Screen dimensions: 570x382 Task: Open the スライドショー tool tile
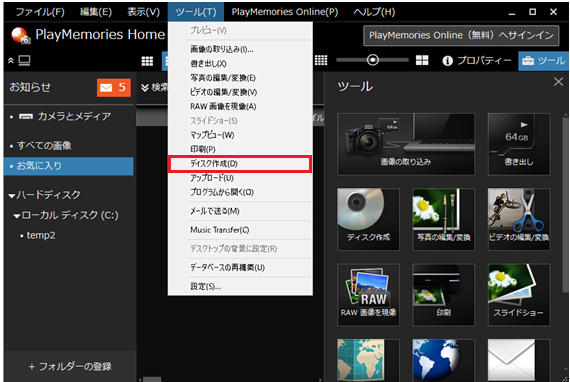click(x=519, y=294)
